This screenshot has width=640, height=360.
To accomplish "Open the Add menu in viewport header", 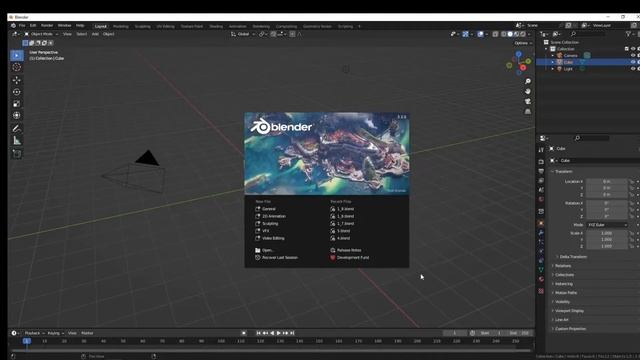I will point(95,34).
